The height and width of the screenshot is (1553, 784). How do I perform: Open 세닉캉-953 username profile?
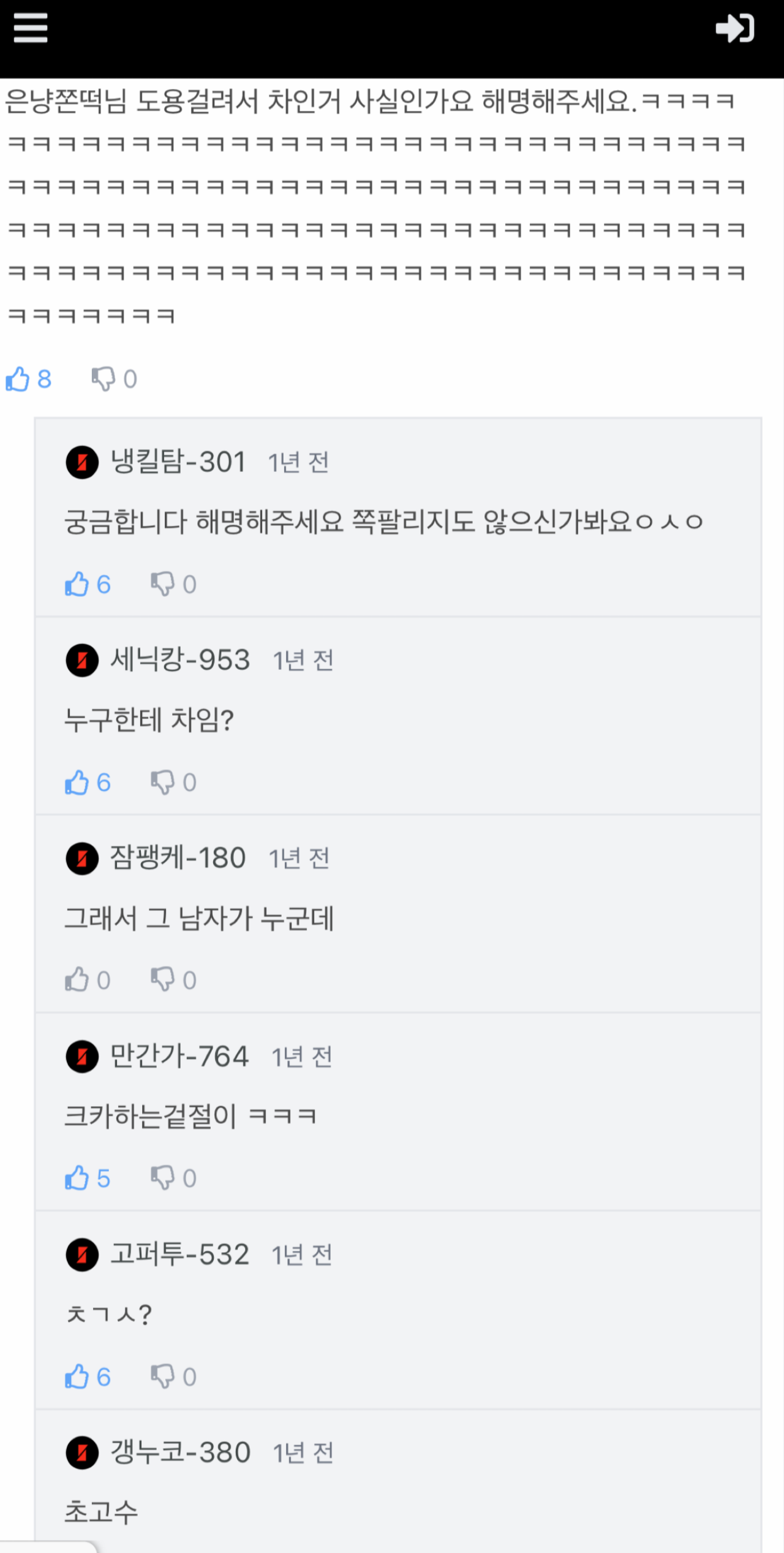(180, 660)
